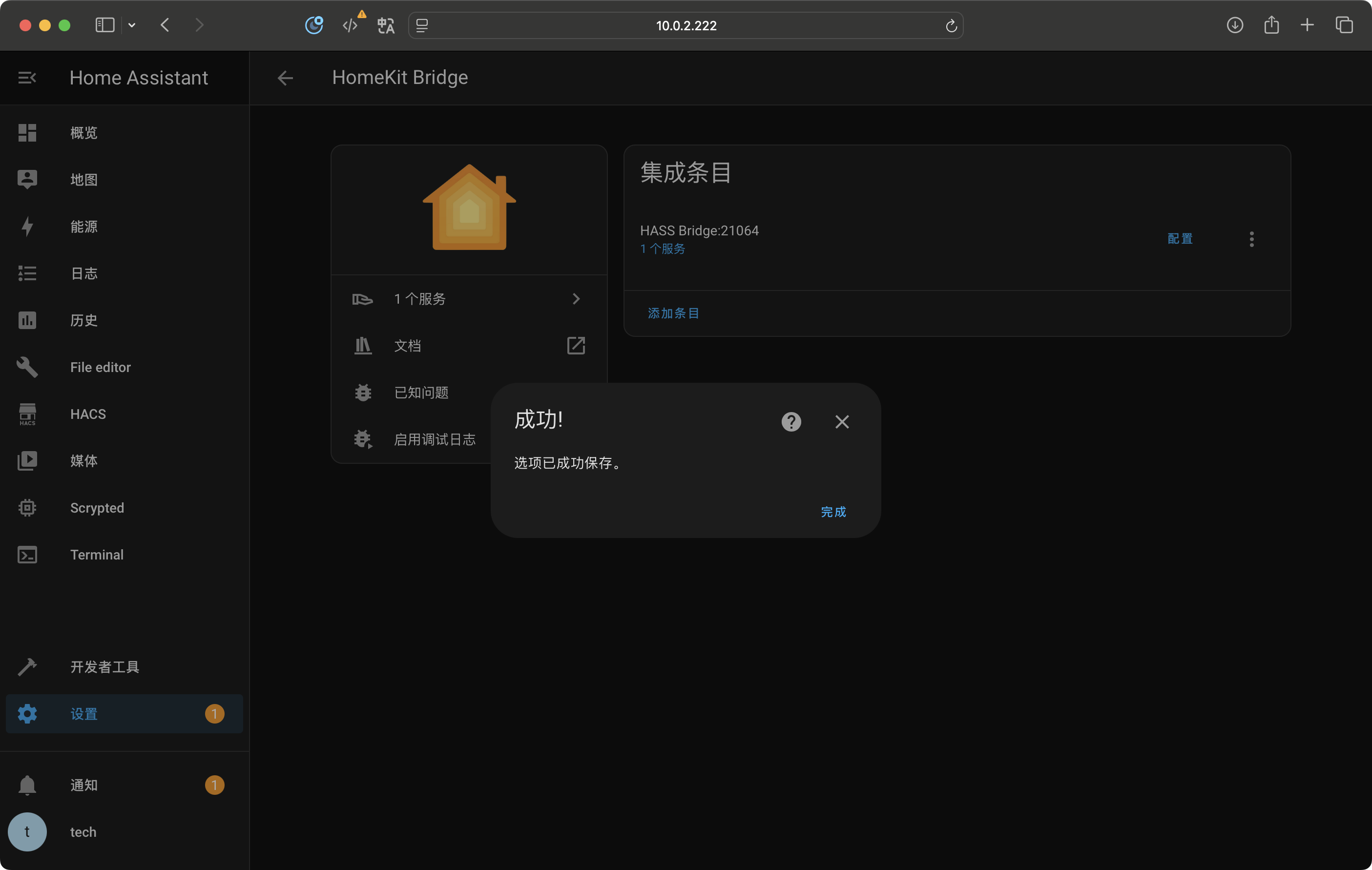Show Safari tab overview
The width and height of the screenshot is (1372, 870).
tap(1344, 25)
